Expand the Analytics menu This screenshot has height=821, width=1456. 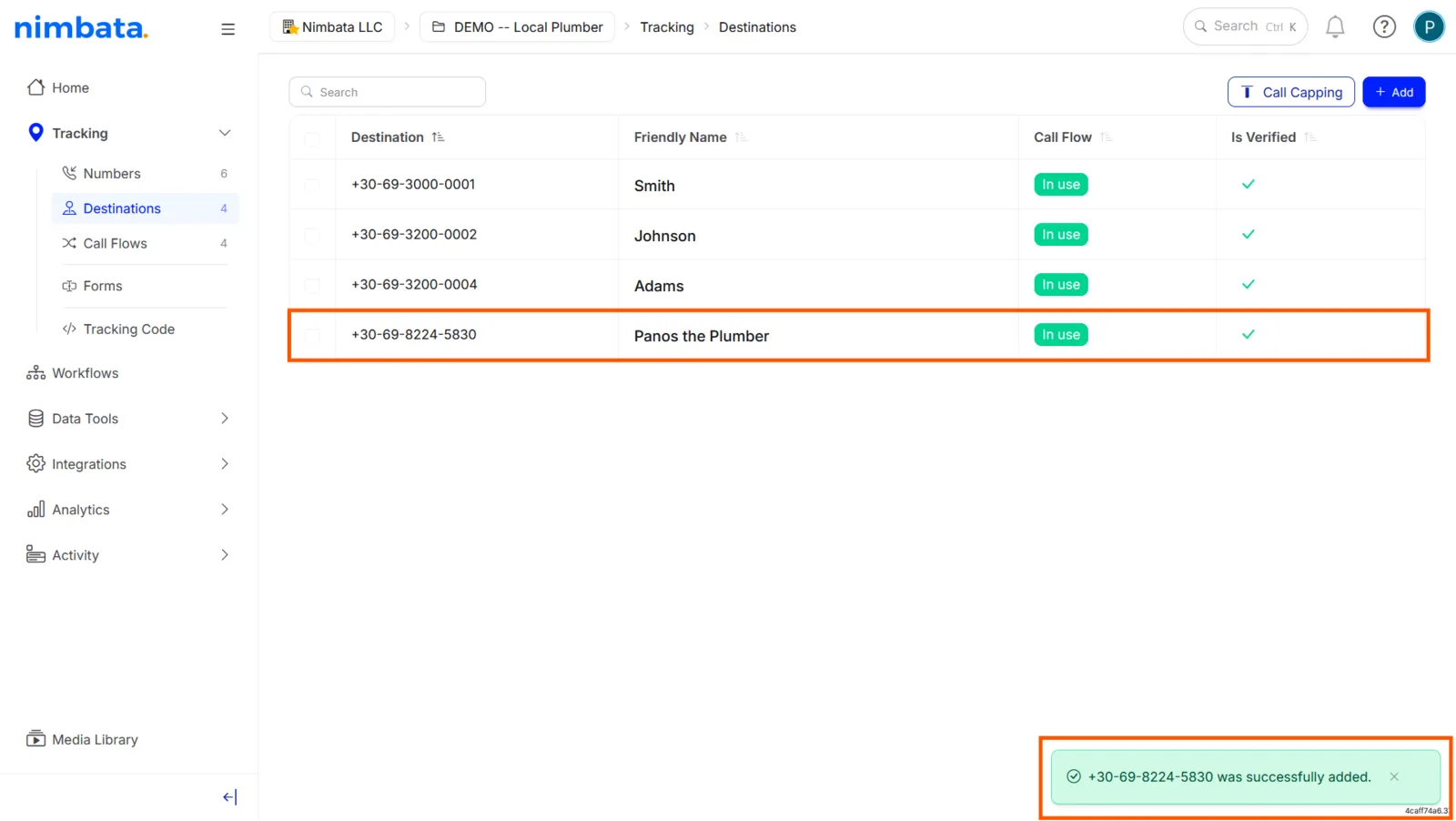[x=225, y=510]
